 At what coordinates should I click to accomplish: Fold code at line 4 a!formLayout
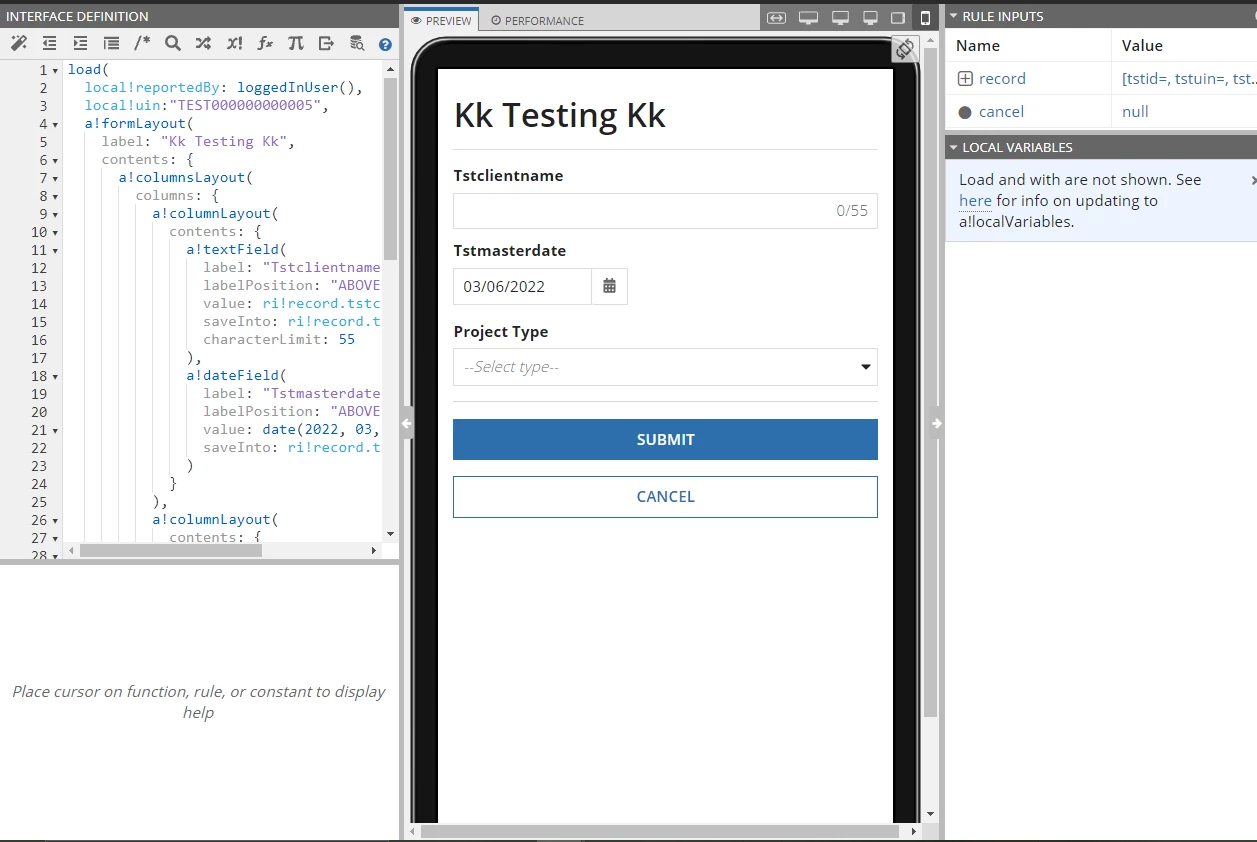click(55, 124)
